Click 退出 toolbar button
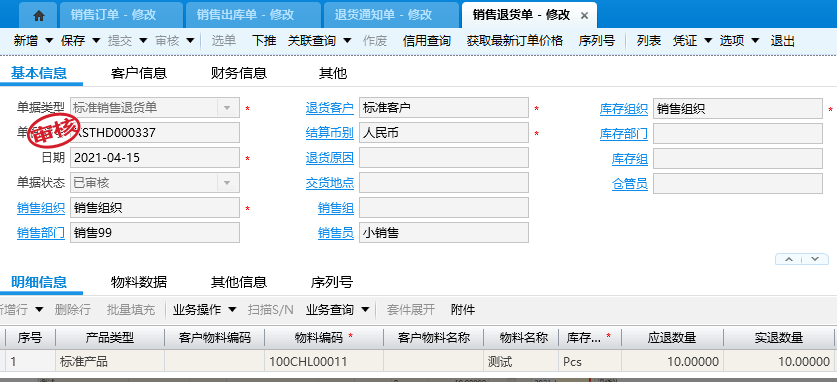Screen dimensions: 837x382 point(783,41)
